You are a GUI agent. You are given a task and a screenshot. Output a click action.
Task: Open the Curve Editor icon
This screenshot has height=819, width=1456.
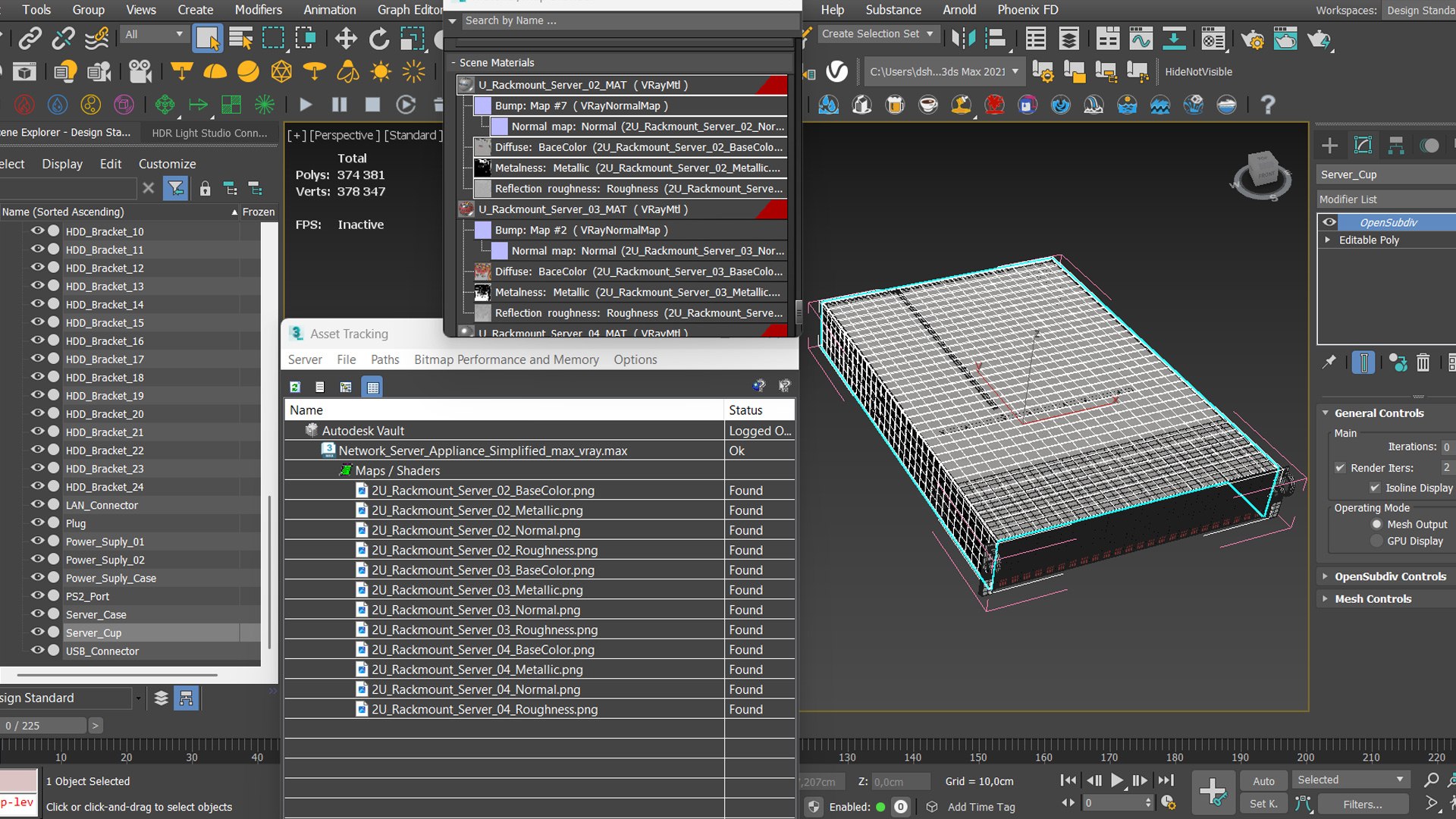(x=1141, y=38)
